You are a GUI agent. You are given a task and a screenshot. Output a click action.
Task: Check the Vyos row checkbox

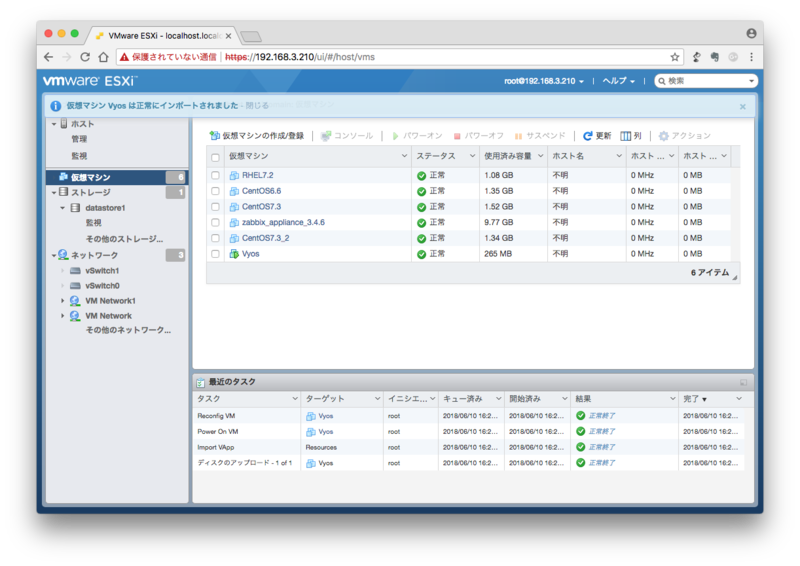tap(215, 254)
